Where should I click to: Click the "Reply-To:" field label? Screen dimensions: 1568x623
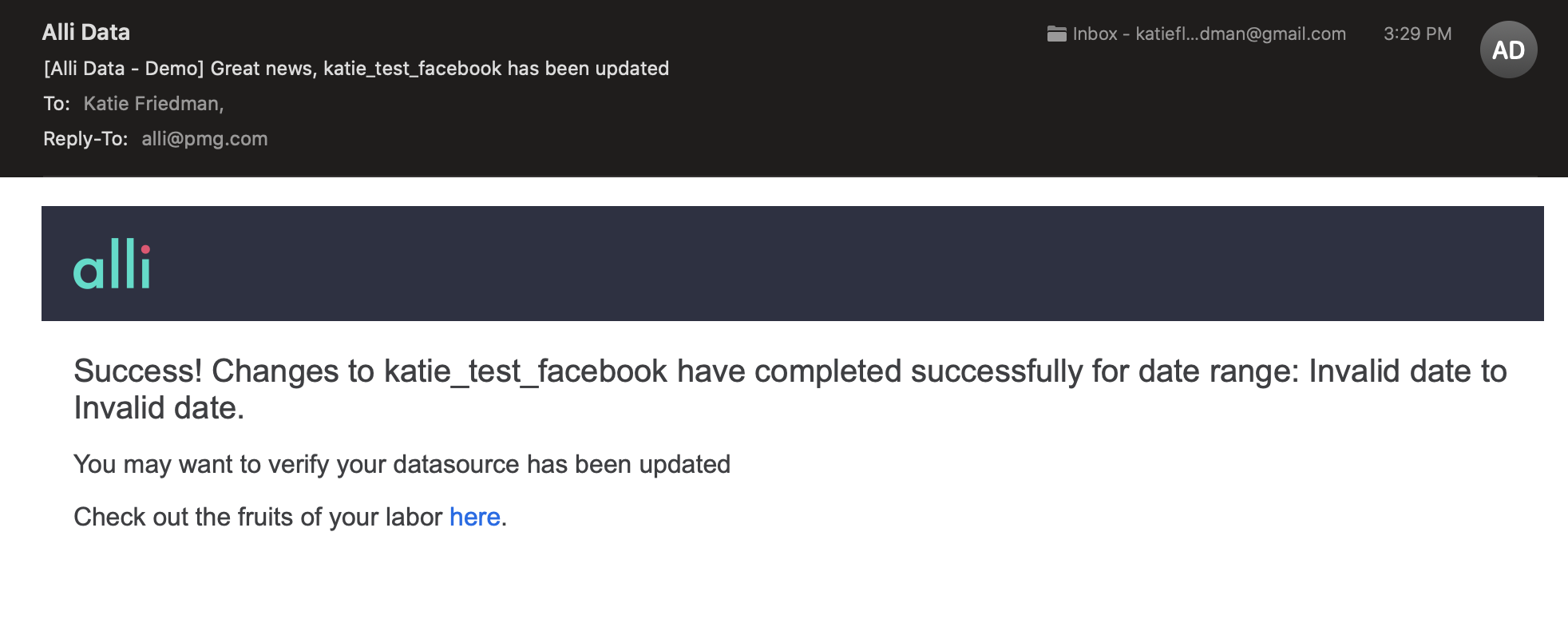85,139
